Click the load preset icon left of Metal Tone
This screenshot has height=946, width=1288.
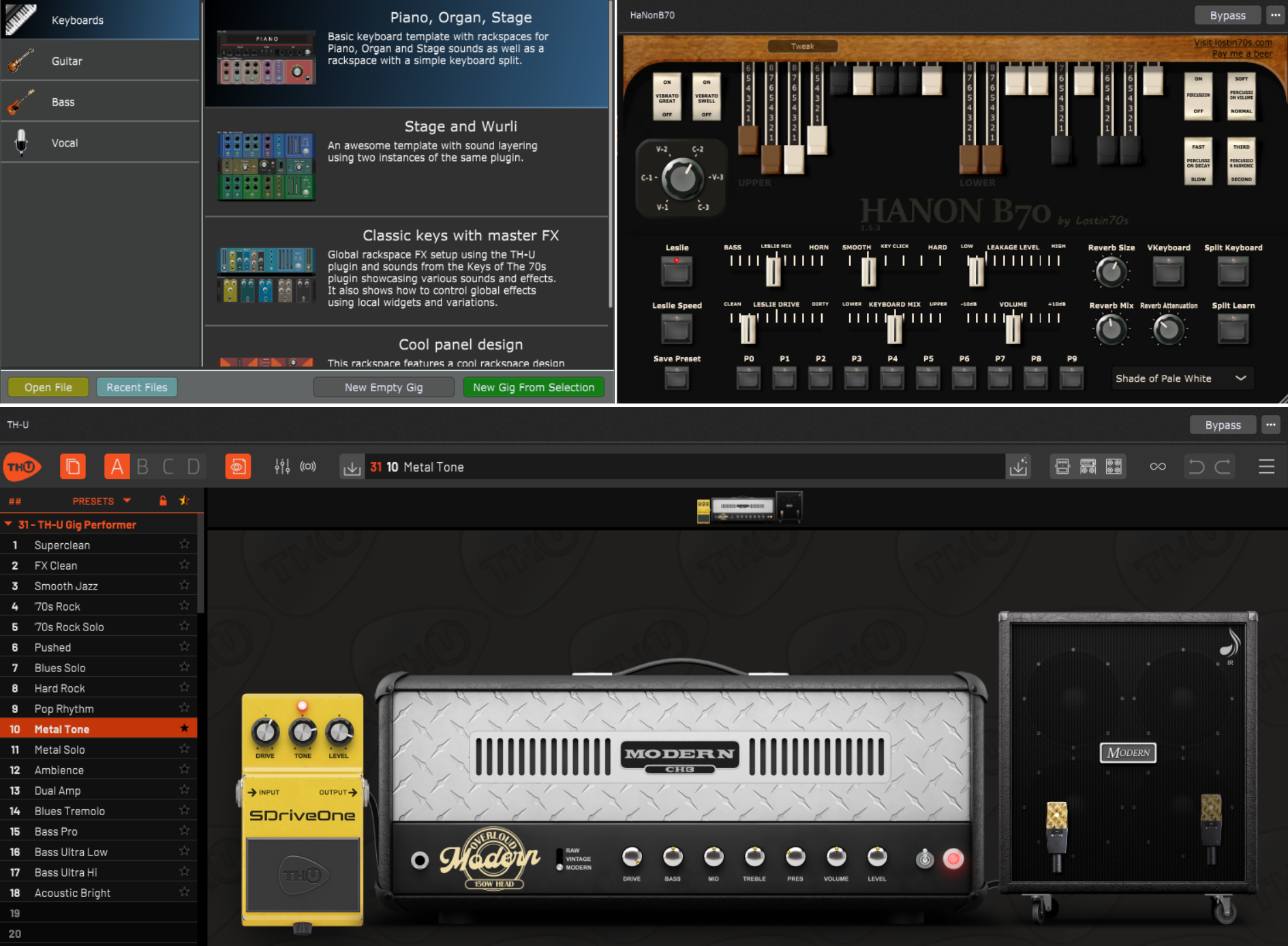tap(352, 468)
